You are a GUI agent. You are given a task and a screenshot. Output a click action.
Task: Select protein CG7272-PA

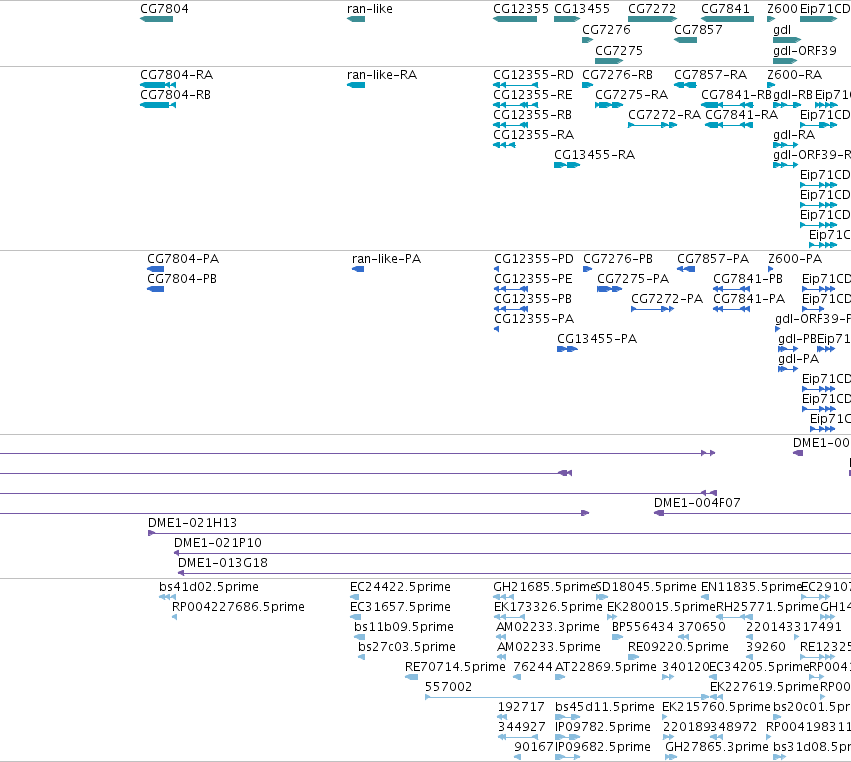point(667,299)
